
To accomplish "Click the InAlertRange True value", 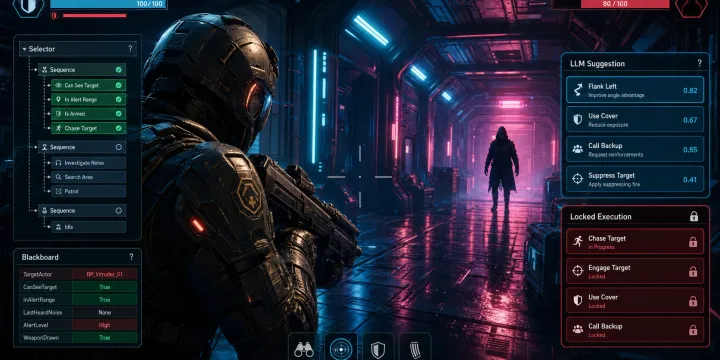I will point(105,299).
